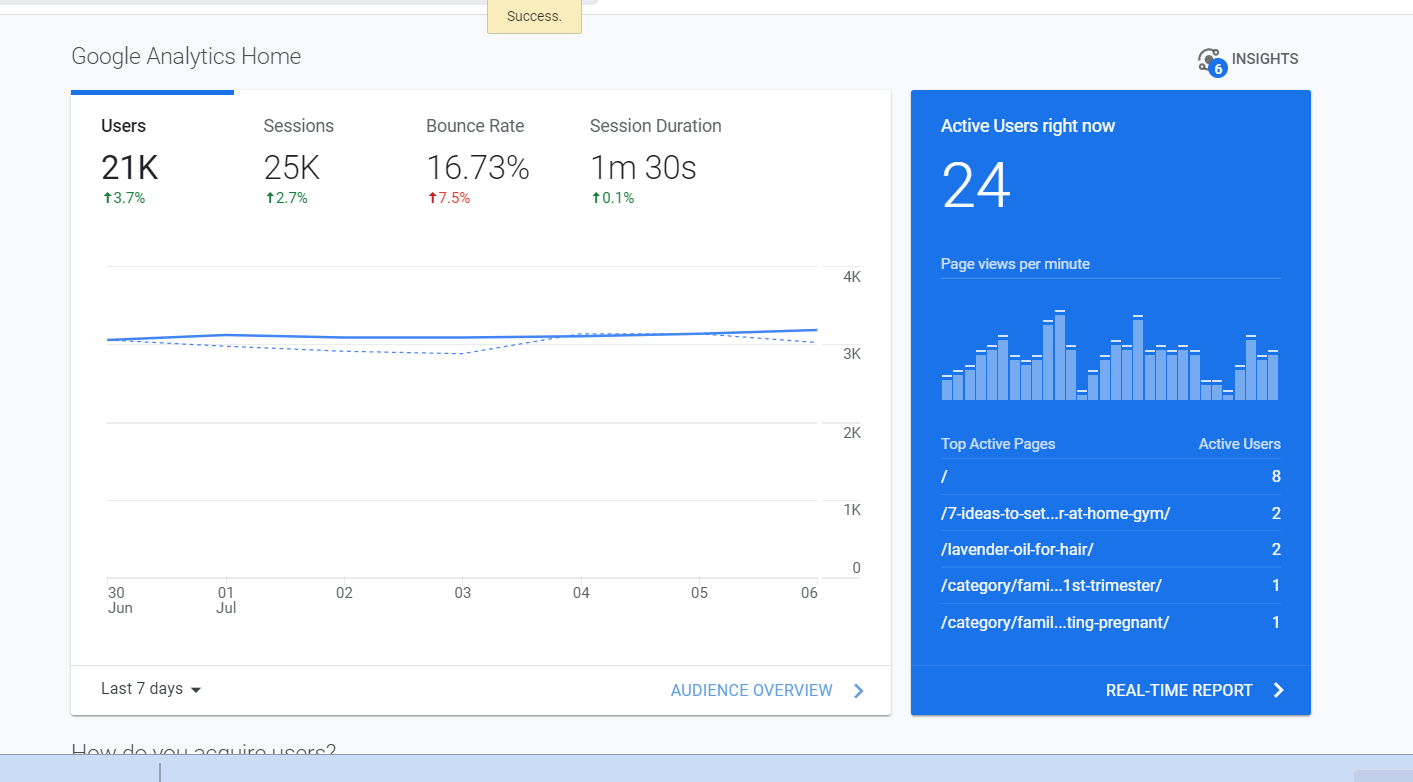The height and width of the screenshot is (782, 1413).
Task: Open the /lavender-oil-for-hair/ active page
Action: 1017,549
